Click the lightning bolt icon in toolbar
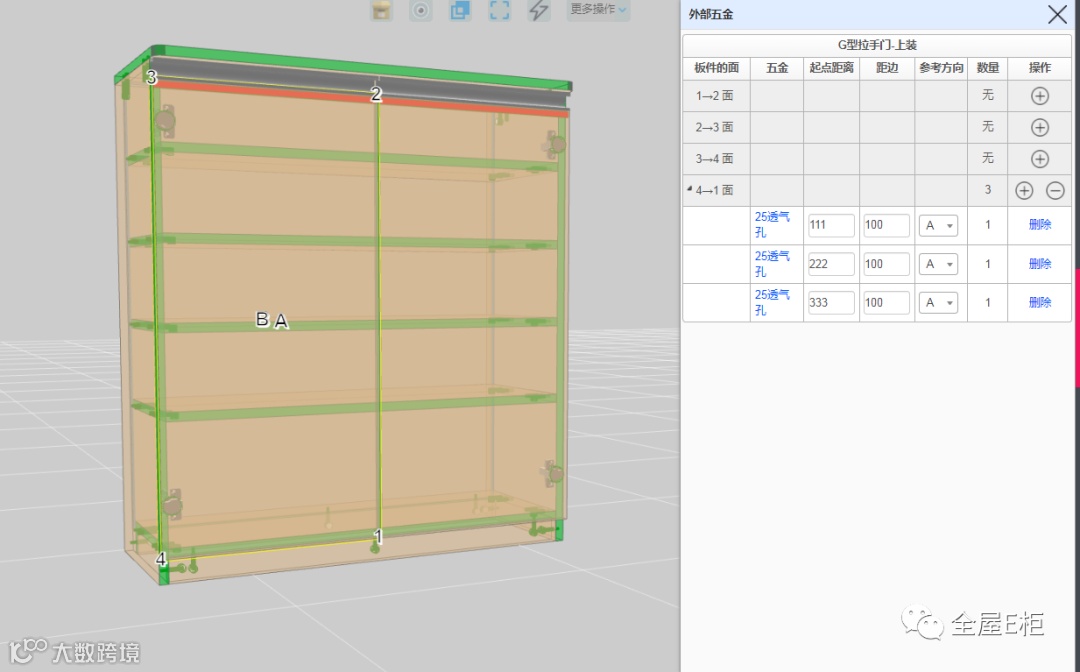Screen dimensions: 1080x672 pyautogui.click(x=539, y=10)
